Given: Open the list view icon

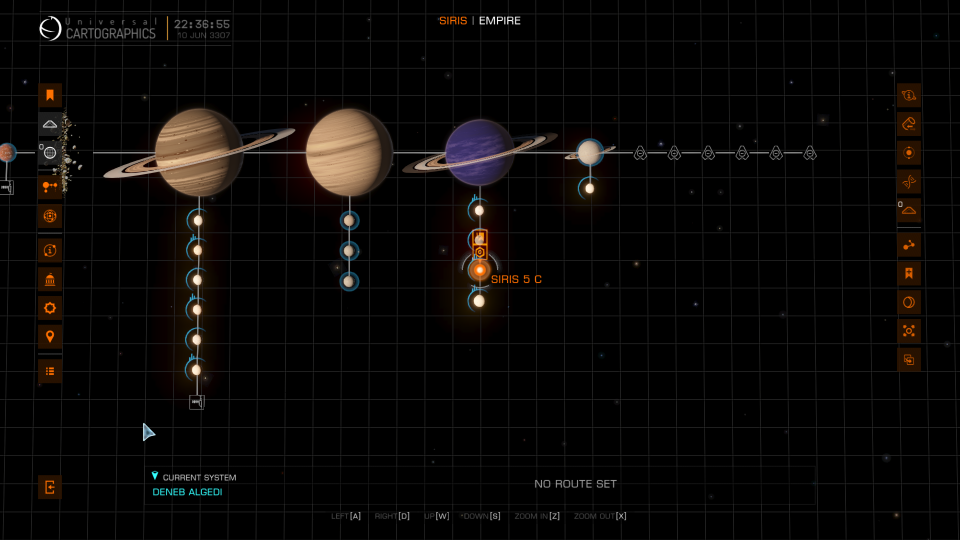Looking at the screenshot, I should pyautogui.click(x=50, y=371).
